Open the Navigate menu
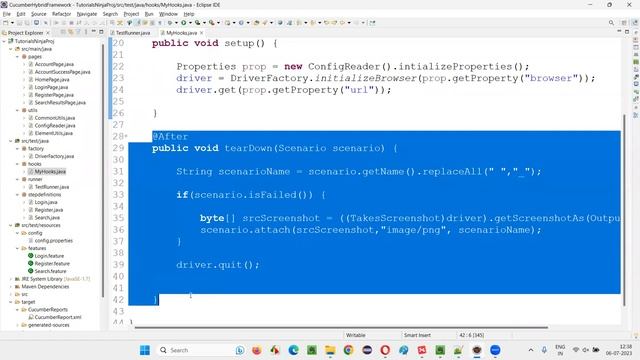Viewport: 640px width, 360px height. pyautogui.click(x=87, y=14)
